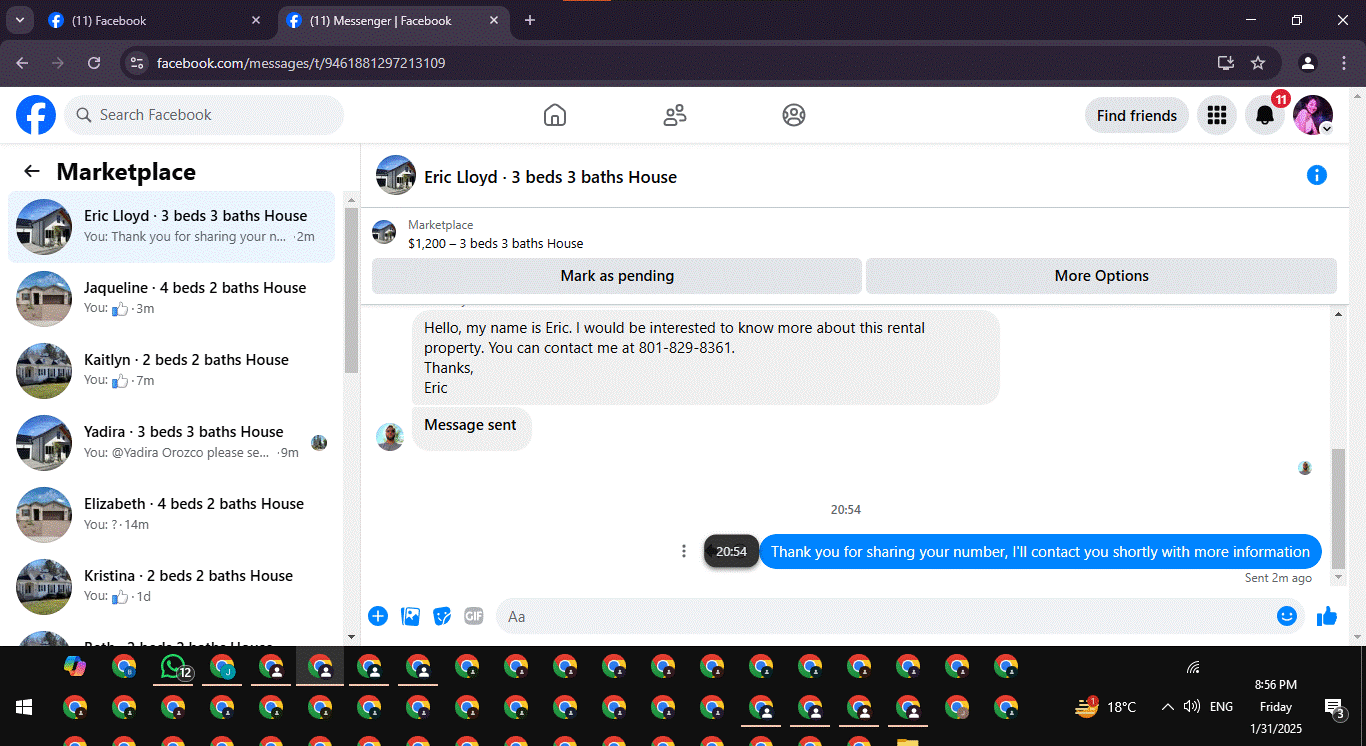Image resolution: width=1366 pixels, height=746 pixels.
Task: Open the Kaitlyn 2 beds conversation
Action: coord(172,371)
